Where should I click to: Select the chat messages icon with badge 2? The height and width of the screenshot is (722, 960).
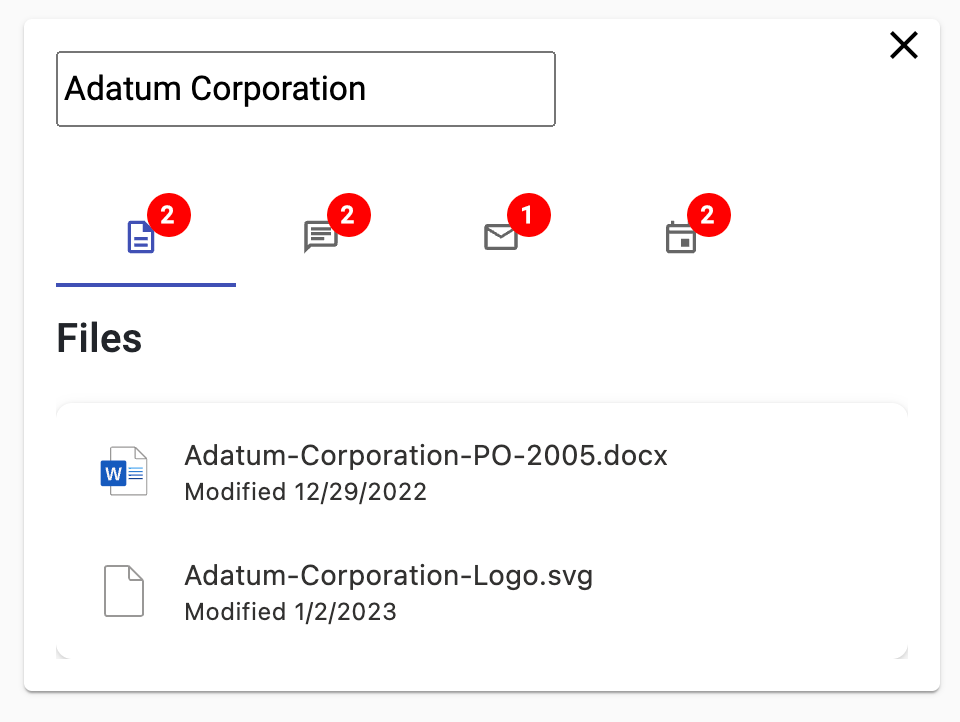pyautogui.click(x=320, y=237)
